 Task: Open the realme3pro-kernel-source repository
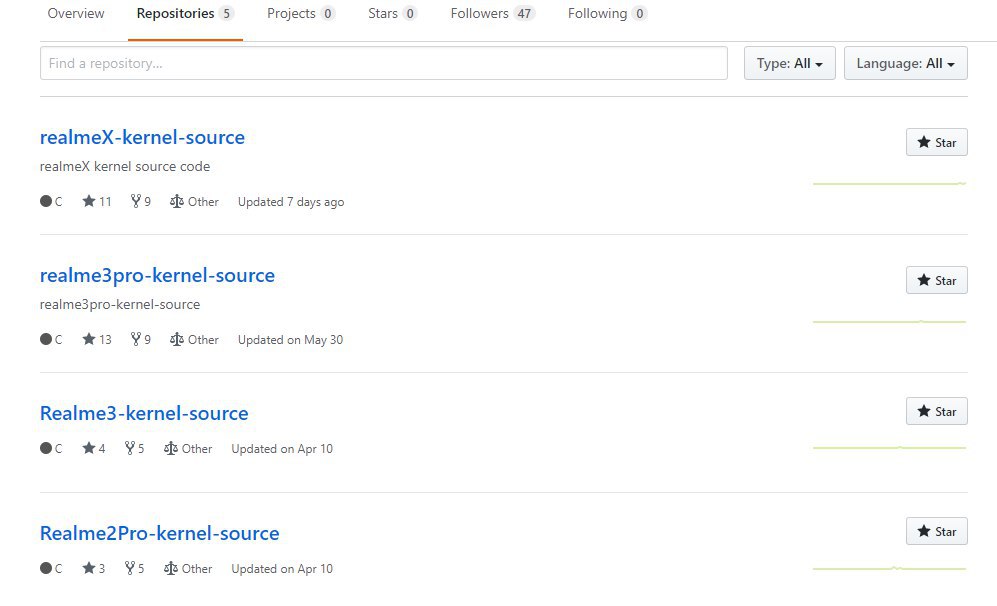[x=157, y=275]
